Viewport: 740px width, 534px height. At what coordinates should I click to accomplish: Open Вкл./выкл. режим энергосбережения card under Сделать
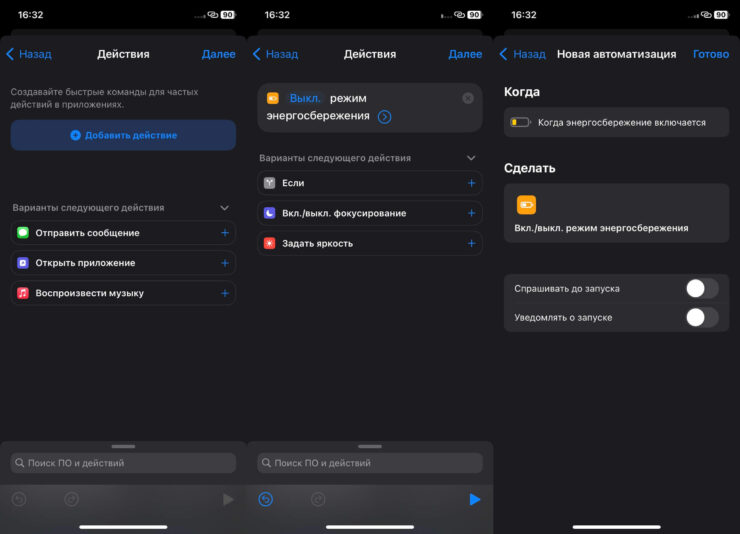point(616,213)
